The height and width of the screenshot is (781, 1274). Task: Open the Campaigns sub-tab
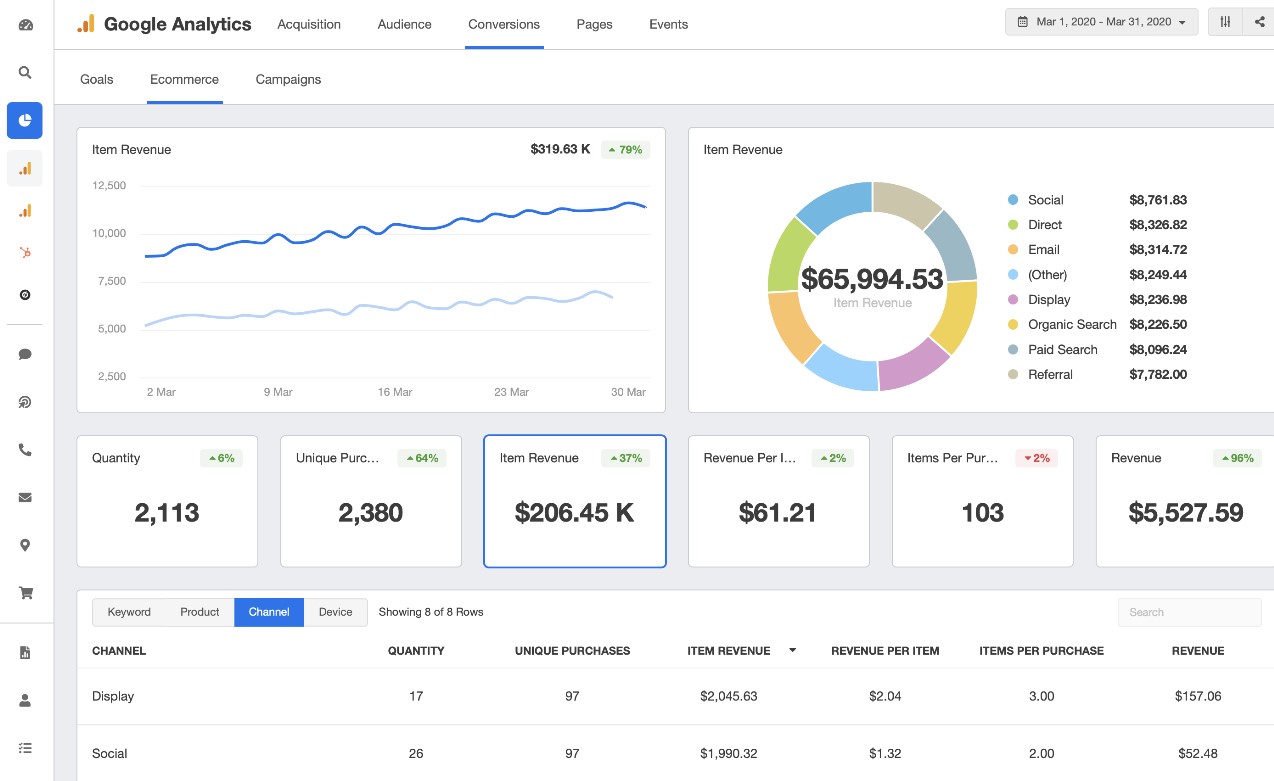pyautogui.click(x=288, y=79)
